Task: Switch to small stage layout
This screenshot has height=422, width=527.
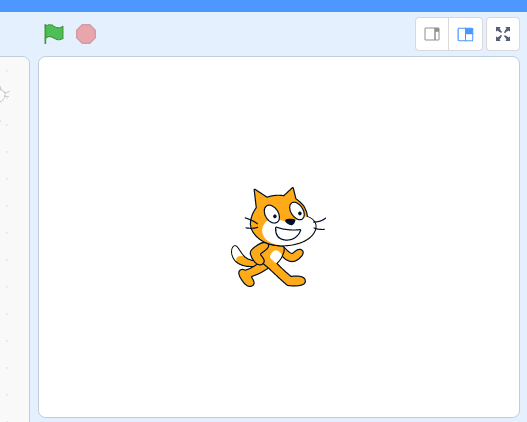Action: tap(432, 34)
